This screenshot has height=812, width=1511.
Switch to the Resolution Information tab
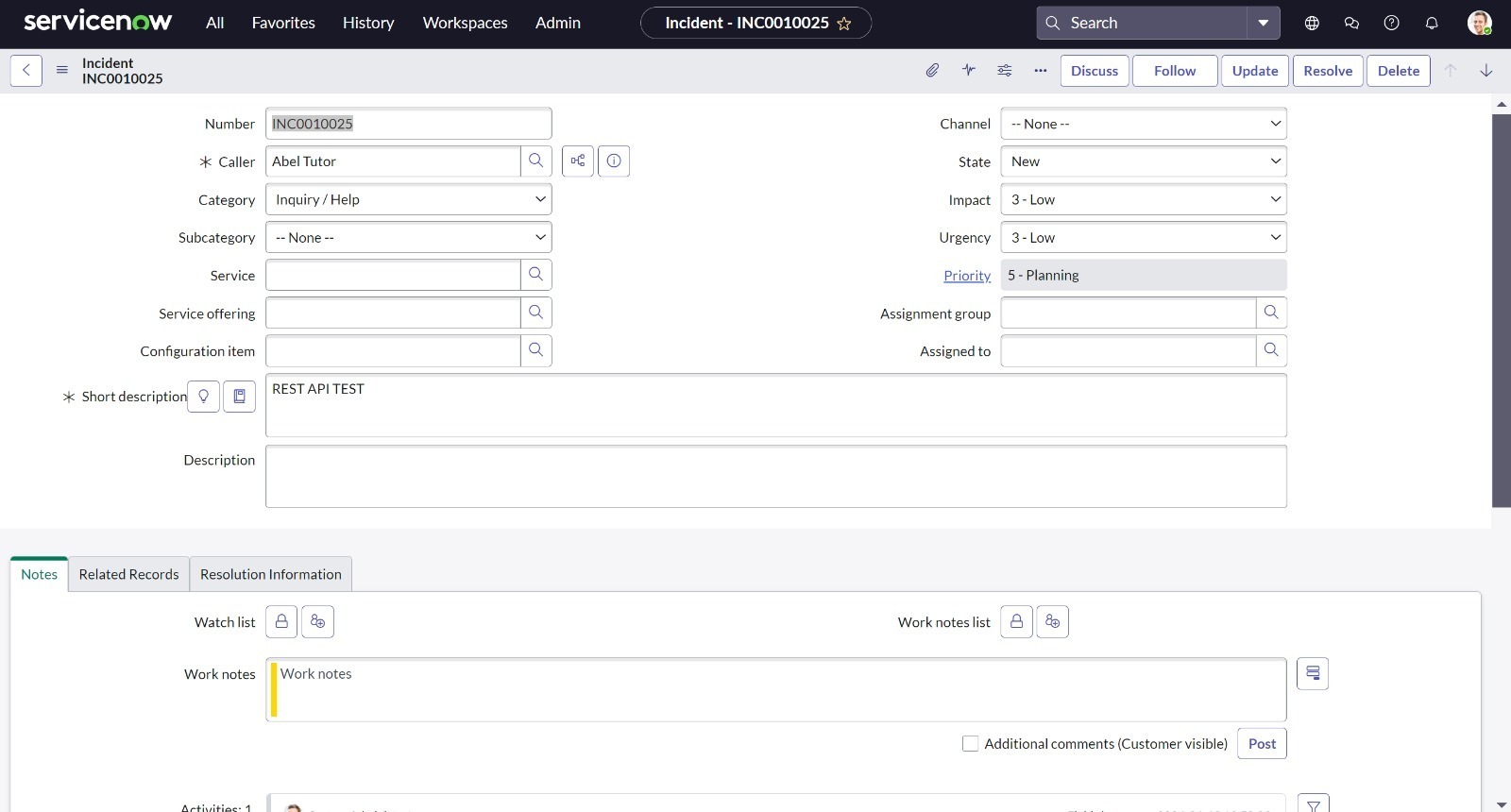pyautogui.click(x=271, y=574)
